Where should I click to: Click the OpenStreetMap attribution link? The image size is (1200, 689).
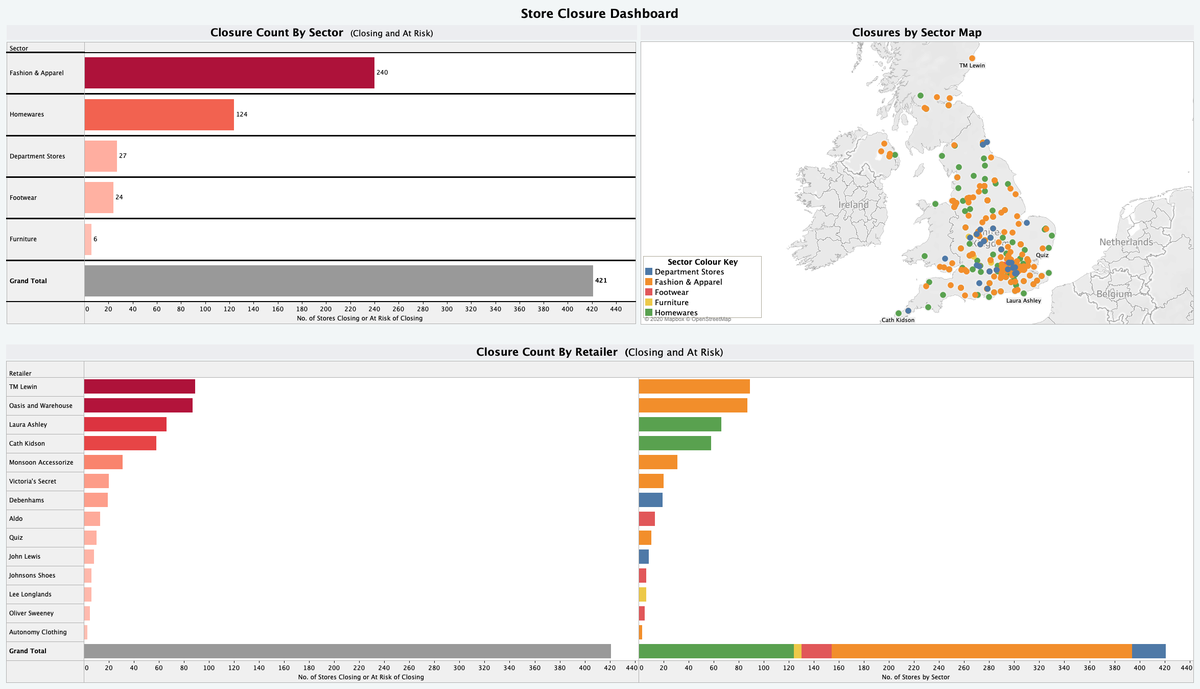tap(711, 319)
